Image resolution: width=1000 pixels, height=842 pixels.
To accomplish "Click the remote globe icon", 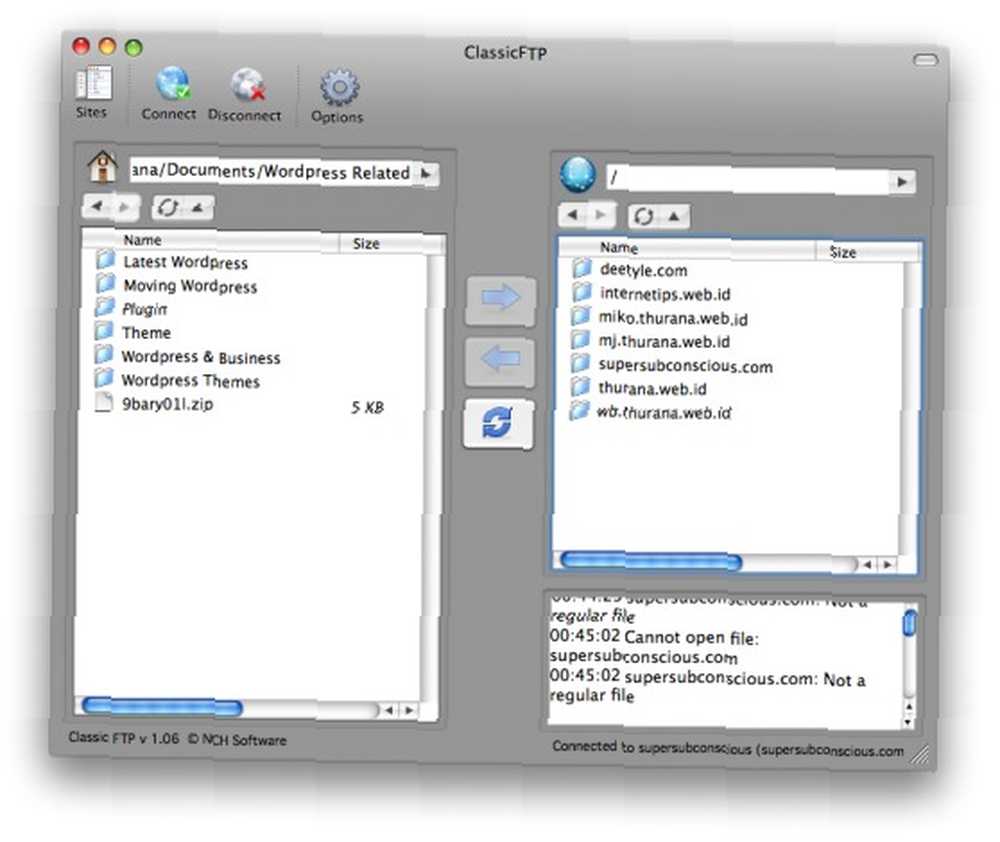I will pos(578,174).
